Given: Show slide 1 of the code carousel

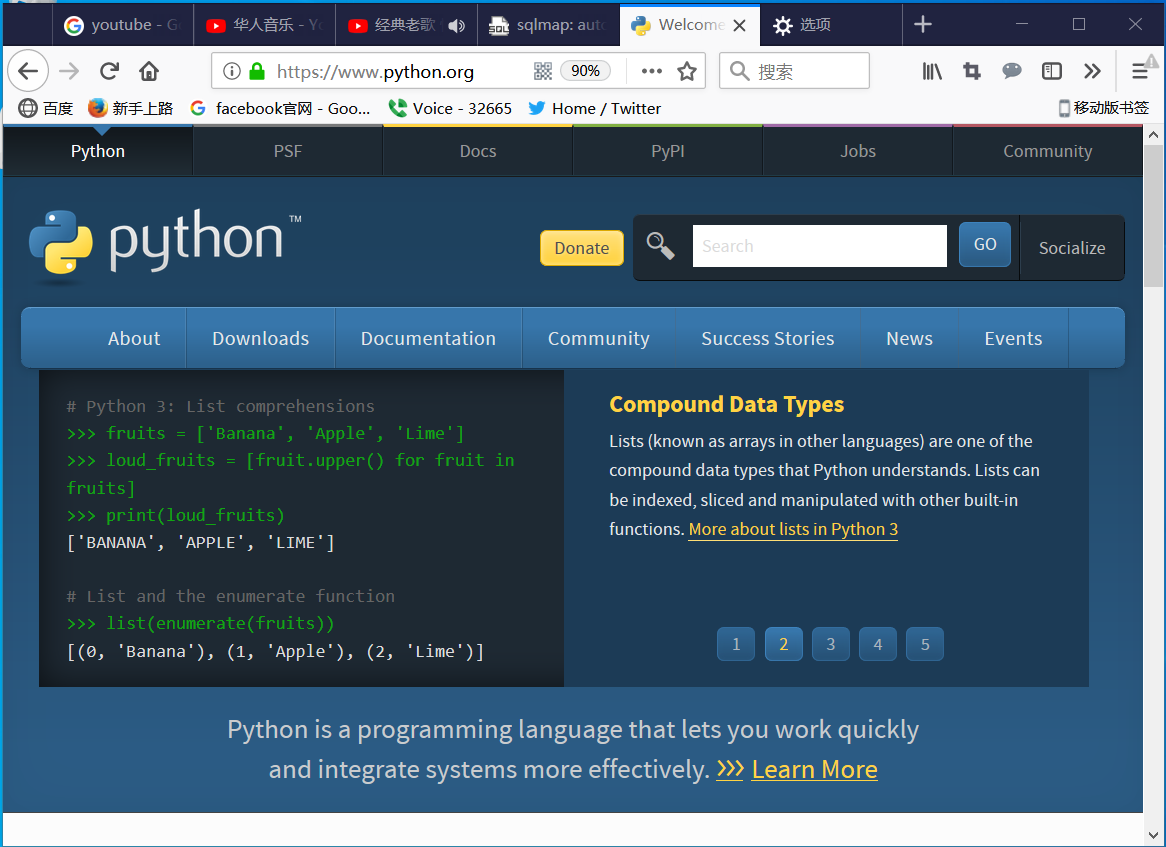Looking at the screenshot, I should click(736, 644).
